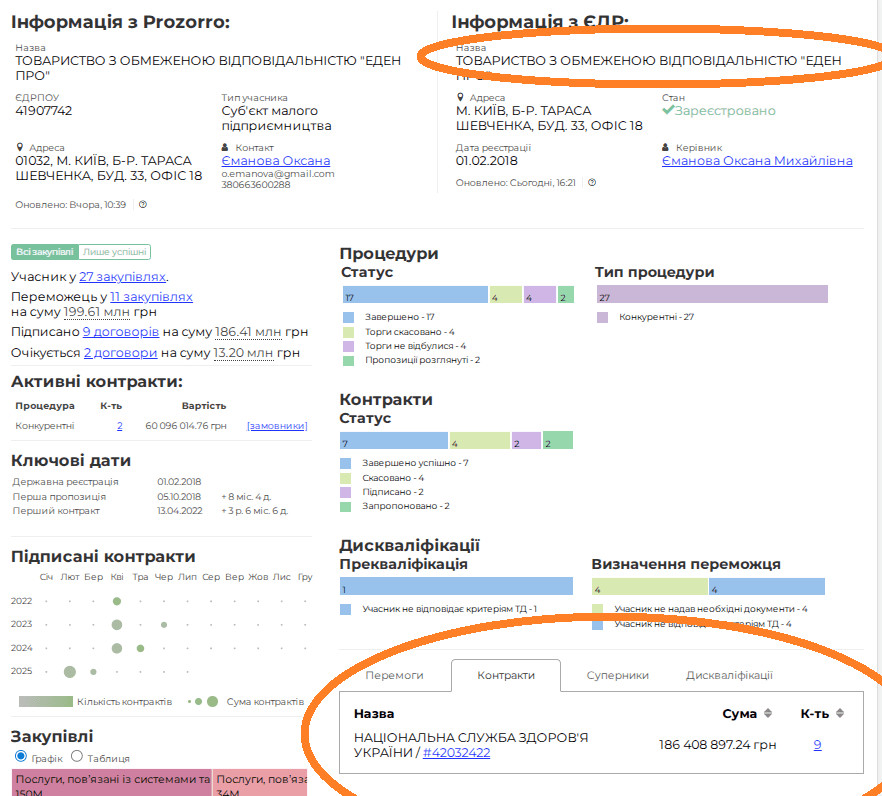
Task: Open the Суперники tab
Action: (617, 675)
